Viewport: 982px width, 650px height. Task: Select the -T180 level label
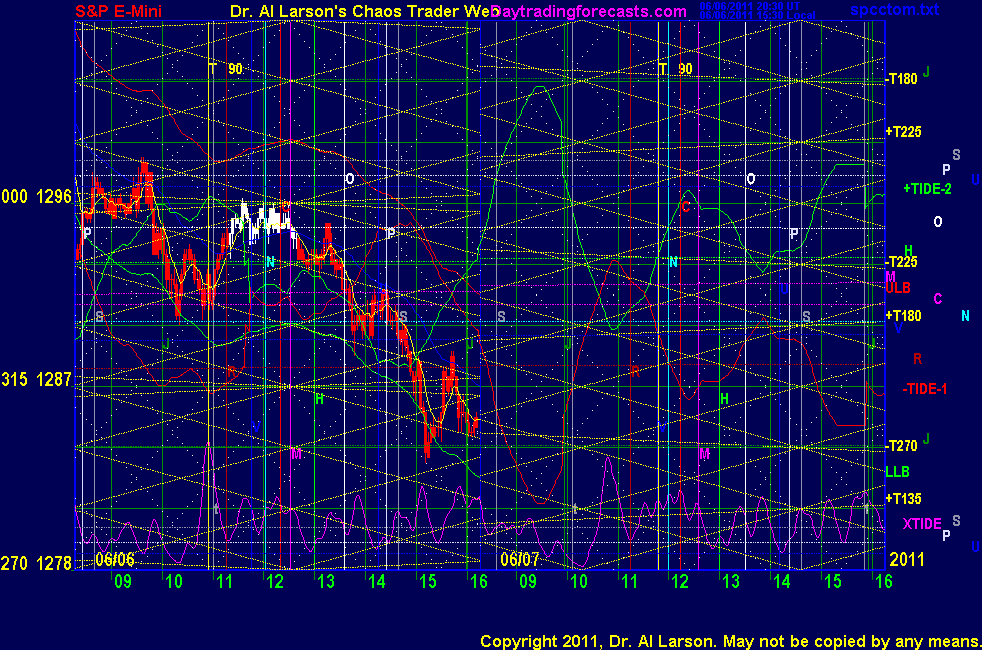[902, 79]
